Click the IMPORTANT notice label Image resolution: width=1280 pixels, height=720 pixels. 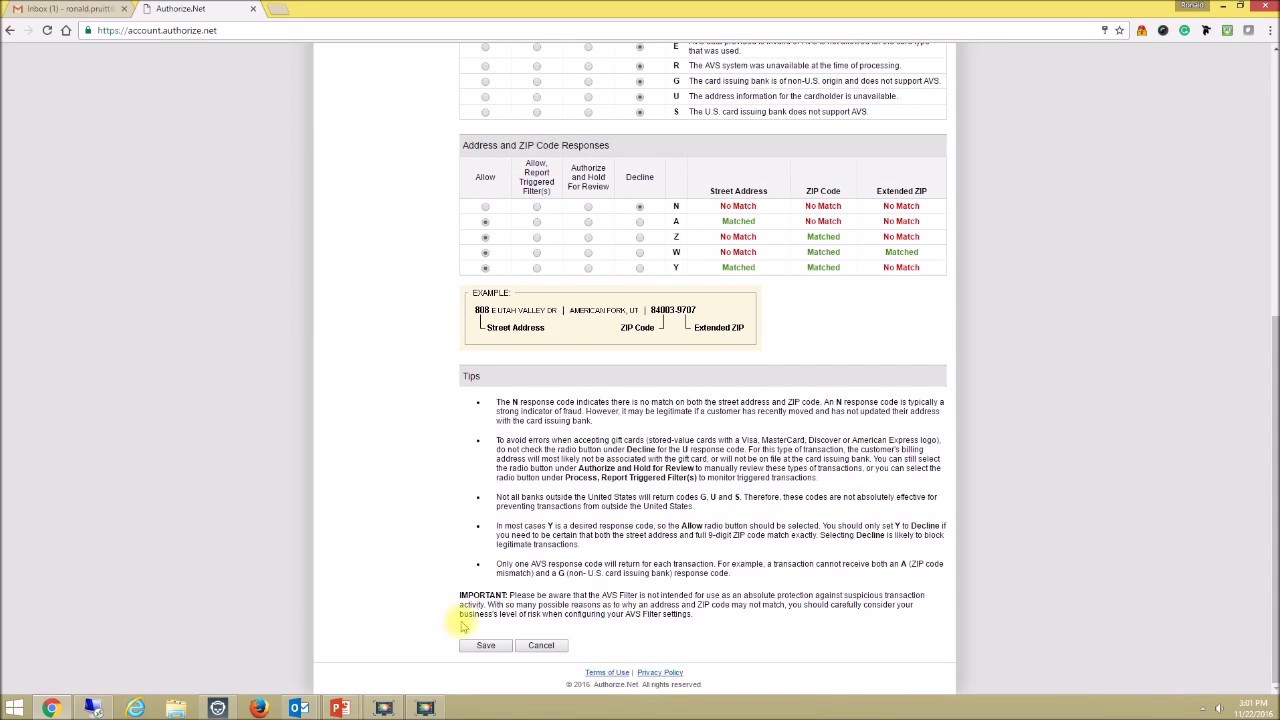click(x=483, y=596)
